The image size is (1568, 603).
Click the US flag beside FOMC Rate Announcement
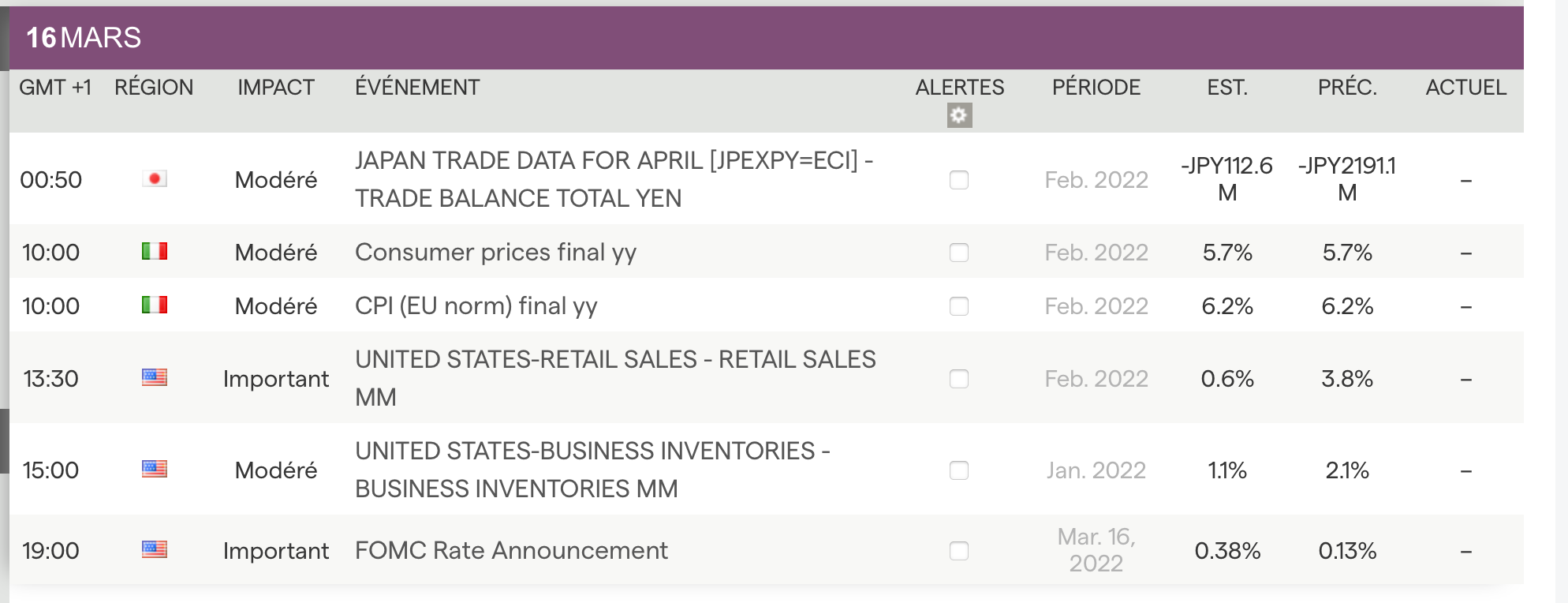[x=155, y=550]
